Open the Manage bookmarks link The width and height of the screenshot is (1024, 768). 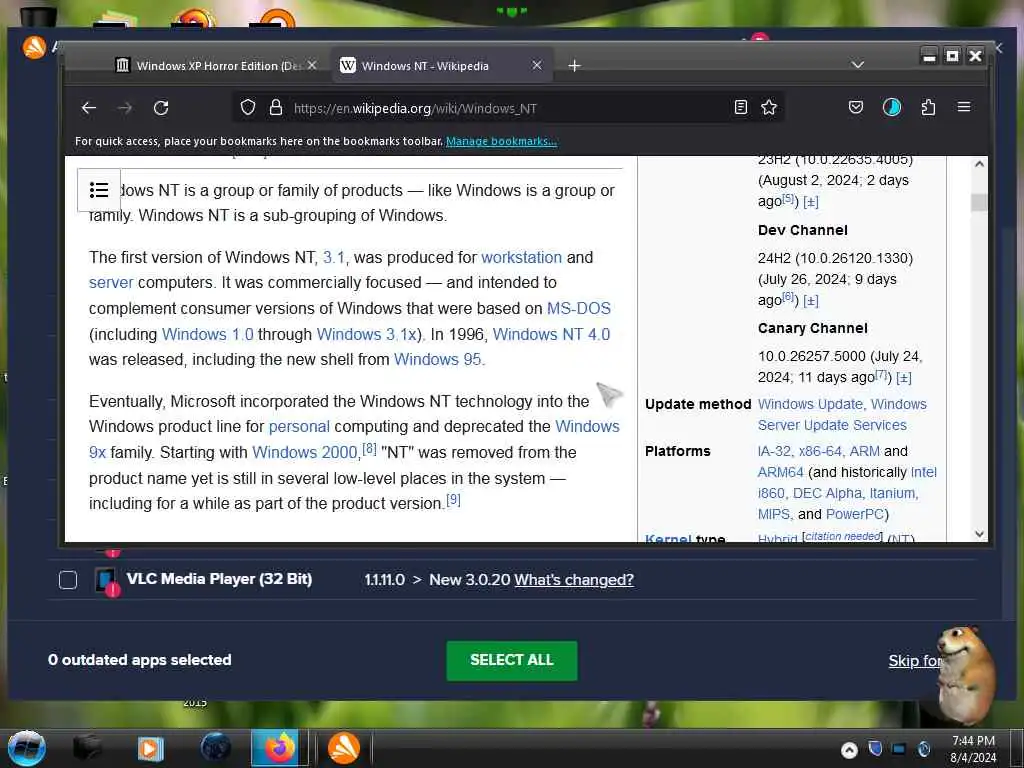click(501, 141)
